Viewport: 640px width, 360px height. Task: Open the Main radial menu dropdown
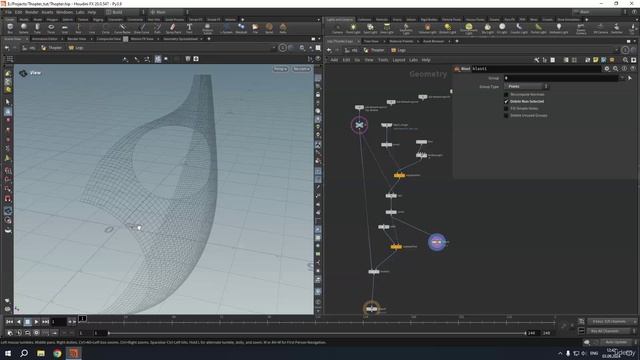(x=169, y=12)
